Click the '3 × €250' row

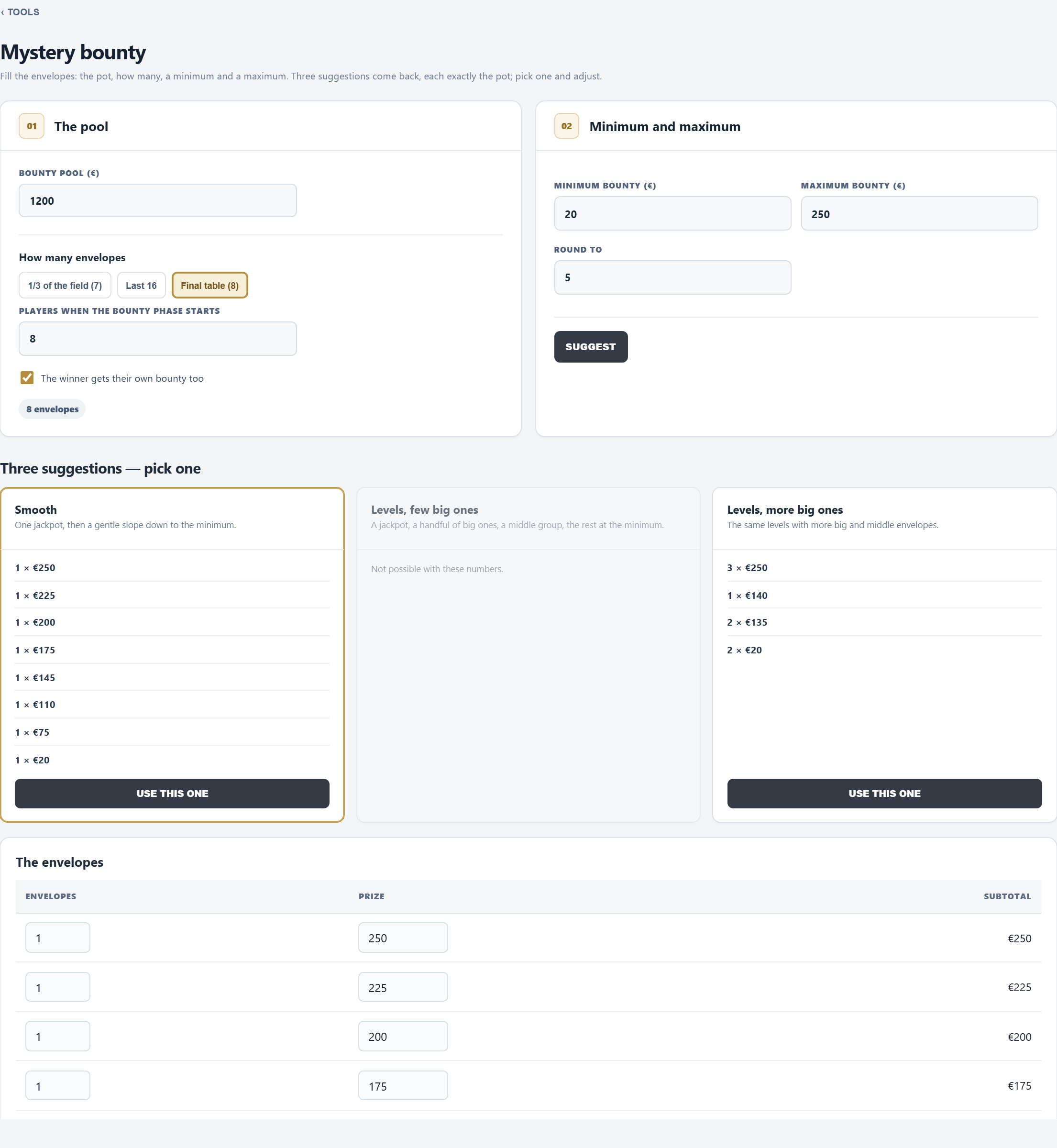pyautogui.click(x=884, y=568)
